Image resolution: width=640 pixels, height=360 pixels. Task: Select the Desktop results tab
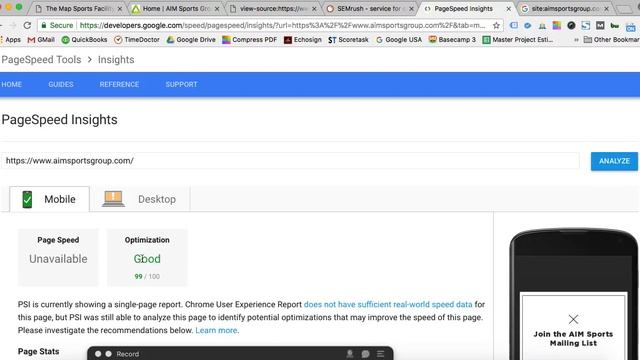[140, 199]
